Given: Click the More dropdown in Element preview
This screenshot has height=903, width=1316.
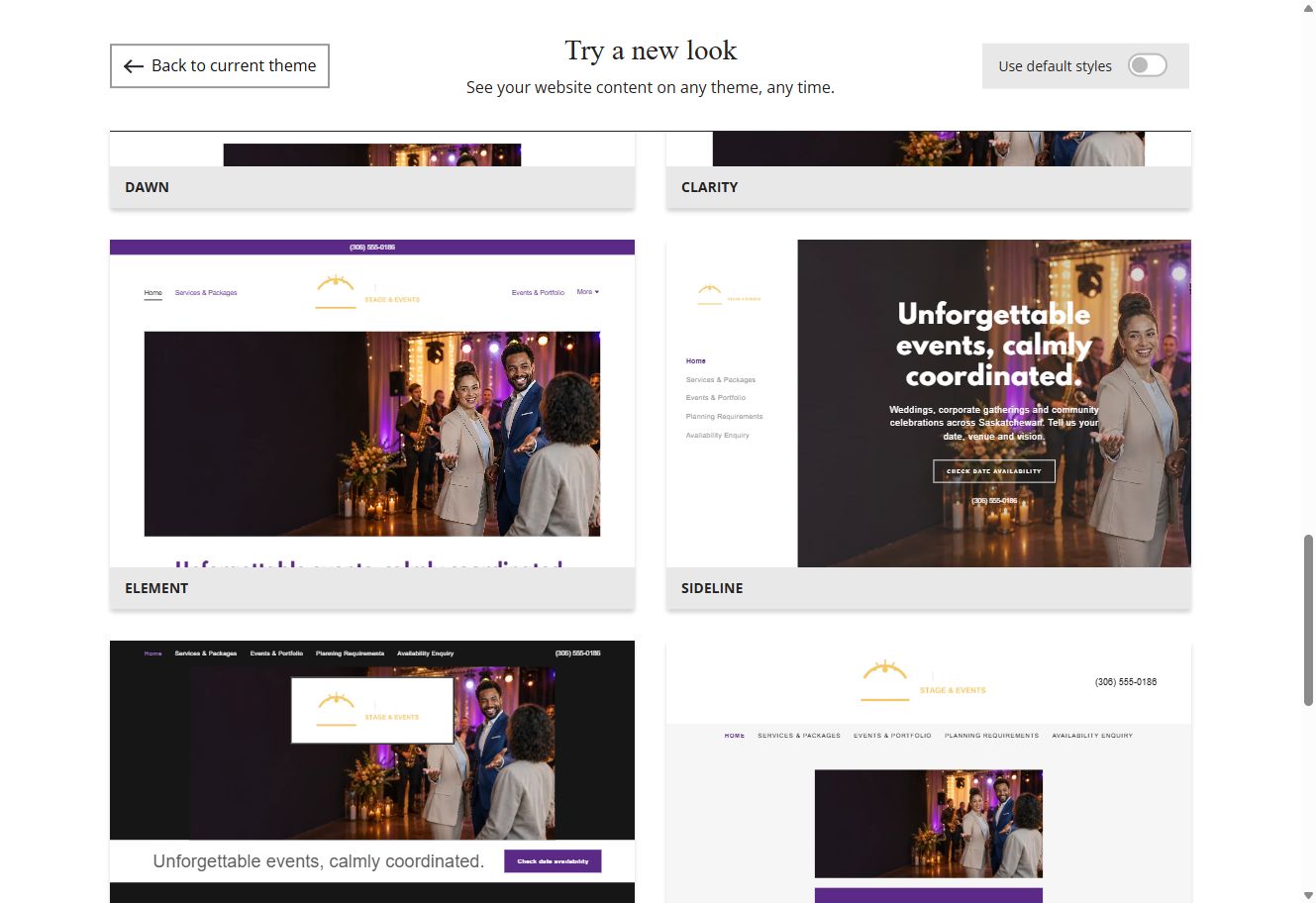Looking at the screenshot, I should click(x=588, y=292).
